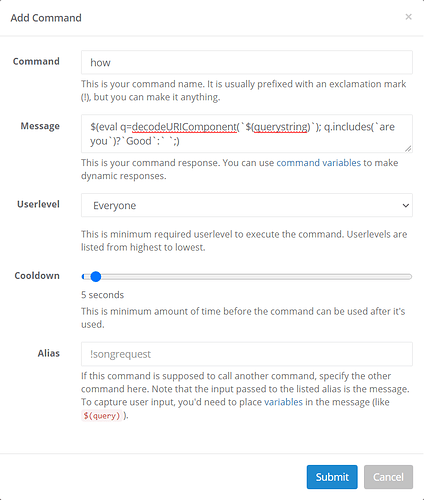This screenshot has width=424, height=500.
Task: Focus the Message response text area
Action: coord(247,134)
